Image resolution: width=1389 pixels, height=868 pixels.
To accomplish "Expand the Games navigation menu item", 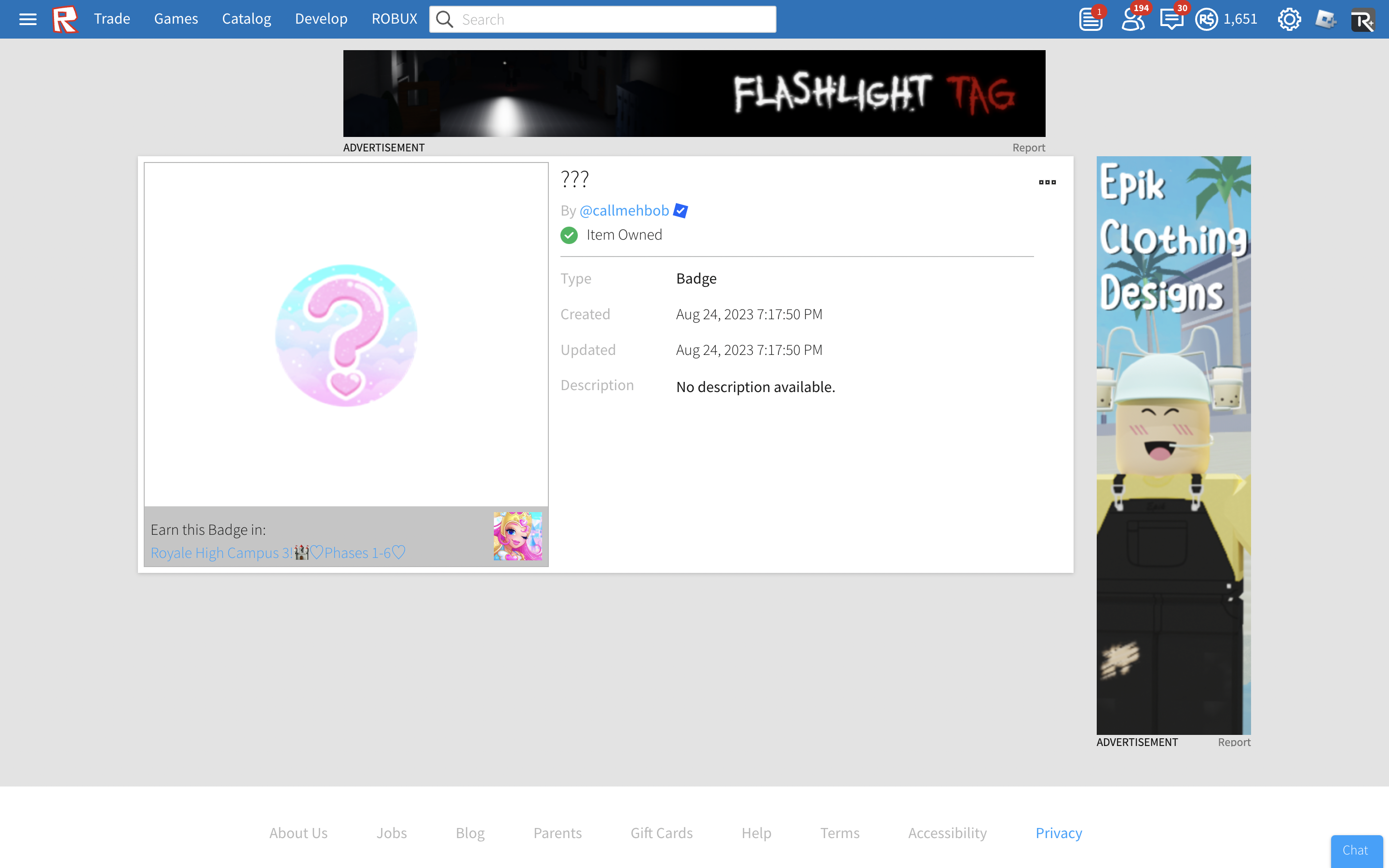I will tap(175, 19).
